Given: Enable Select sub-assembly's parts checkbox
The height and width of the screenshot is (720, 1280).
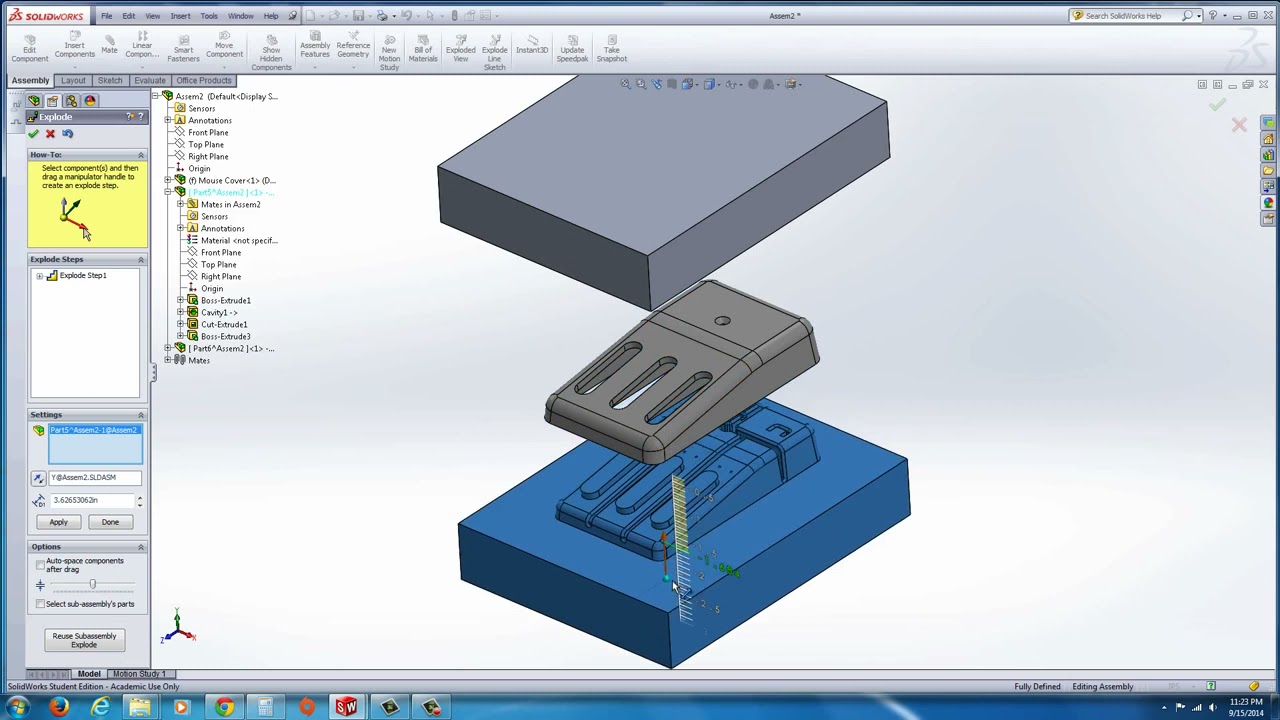Looking at the screenshot, I should coord(40,604).
